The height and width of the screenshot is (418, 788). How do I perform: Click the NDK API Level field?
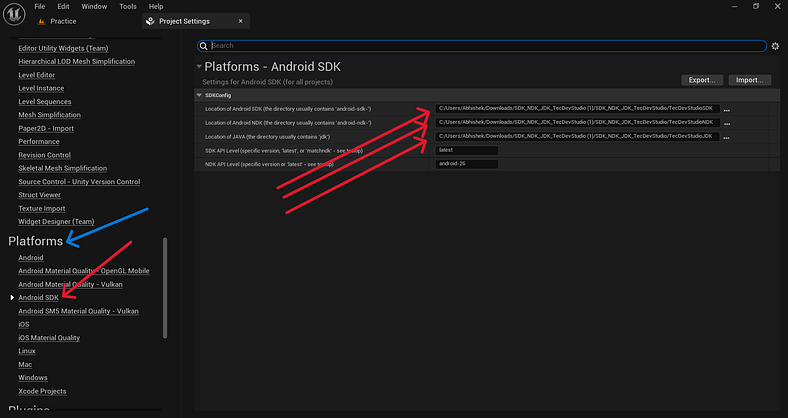(466, 164)
